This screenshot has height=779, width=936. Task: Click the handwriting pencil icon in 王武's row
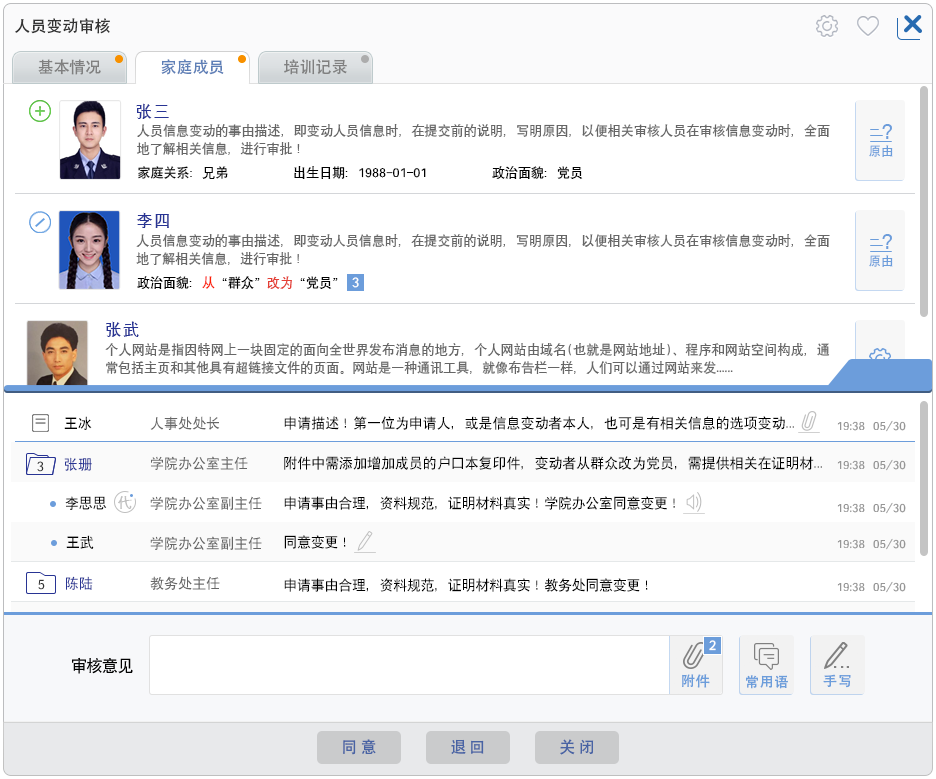366,542
